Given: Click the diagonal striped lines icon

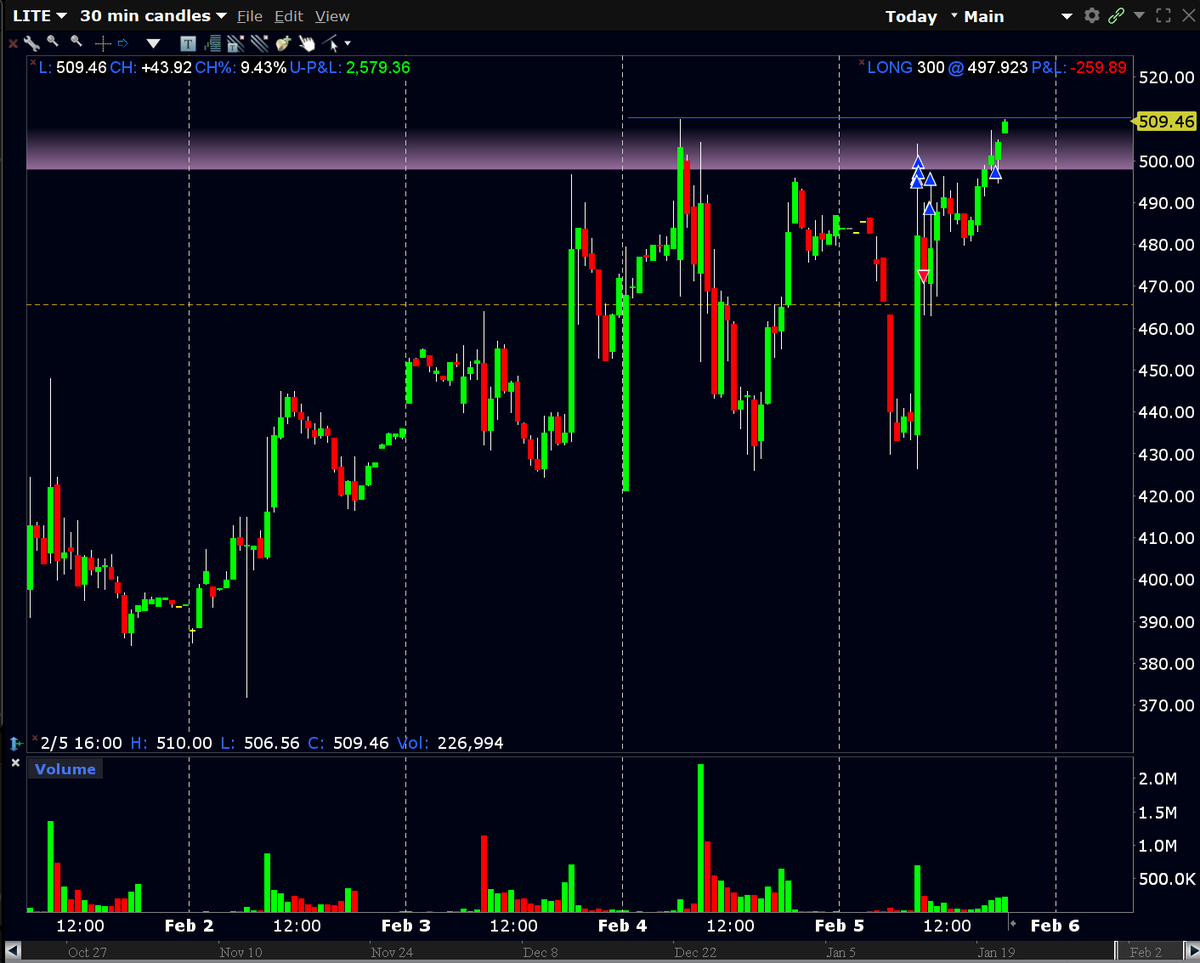Looking at the screenshot, I should (260, 43).
